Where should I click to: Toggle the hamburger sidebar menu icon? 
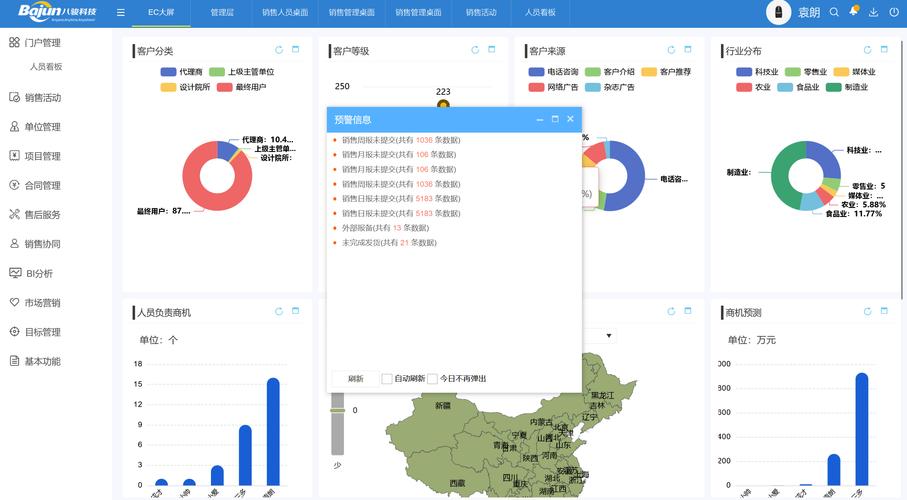(x=121, y=13)
